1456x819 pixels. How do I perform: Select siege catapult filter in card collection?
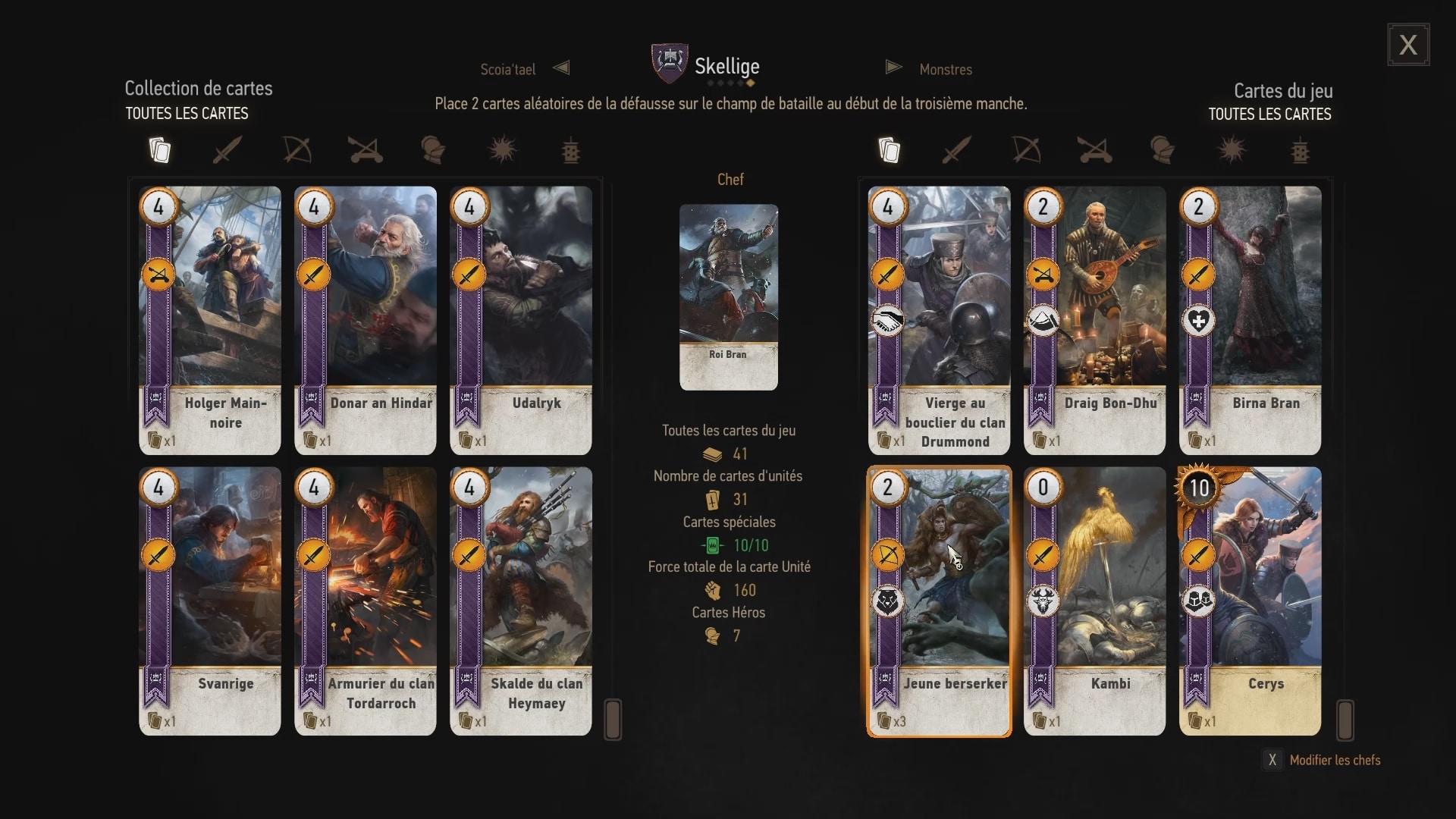point(366,150)
